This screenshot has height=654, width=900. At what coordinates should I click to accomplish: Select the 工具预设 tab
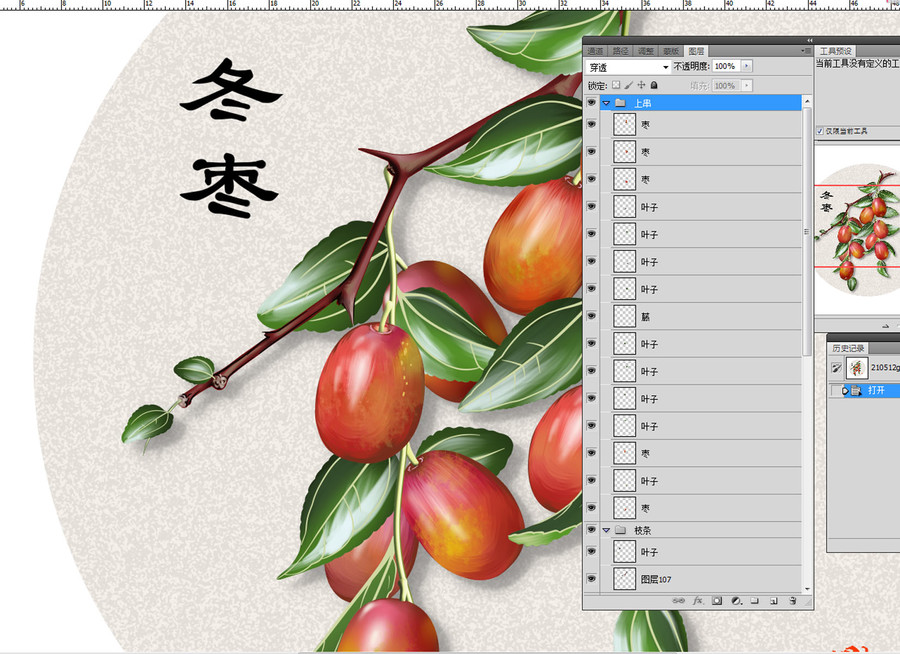835,51
